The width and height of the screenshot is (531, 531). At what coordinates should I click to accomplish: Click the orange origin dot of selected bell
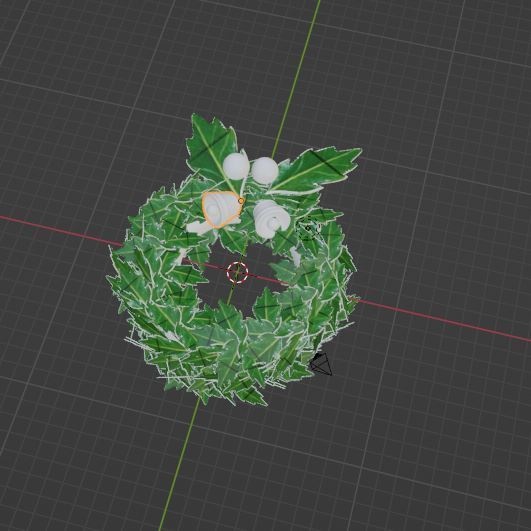[241, 201]
